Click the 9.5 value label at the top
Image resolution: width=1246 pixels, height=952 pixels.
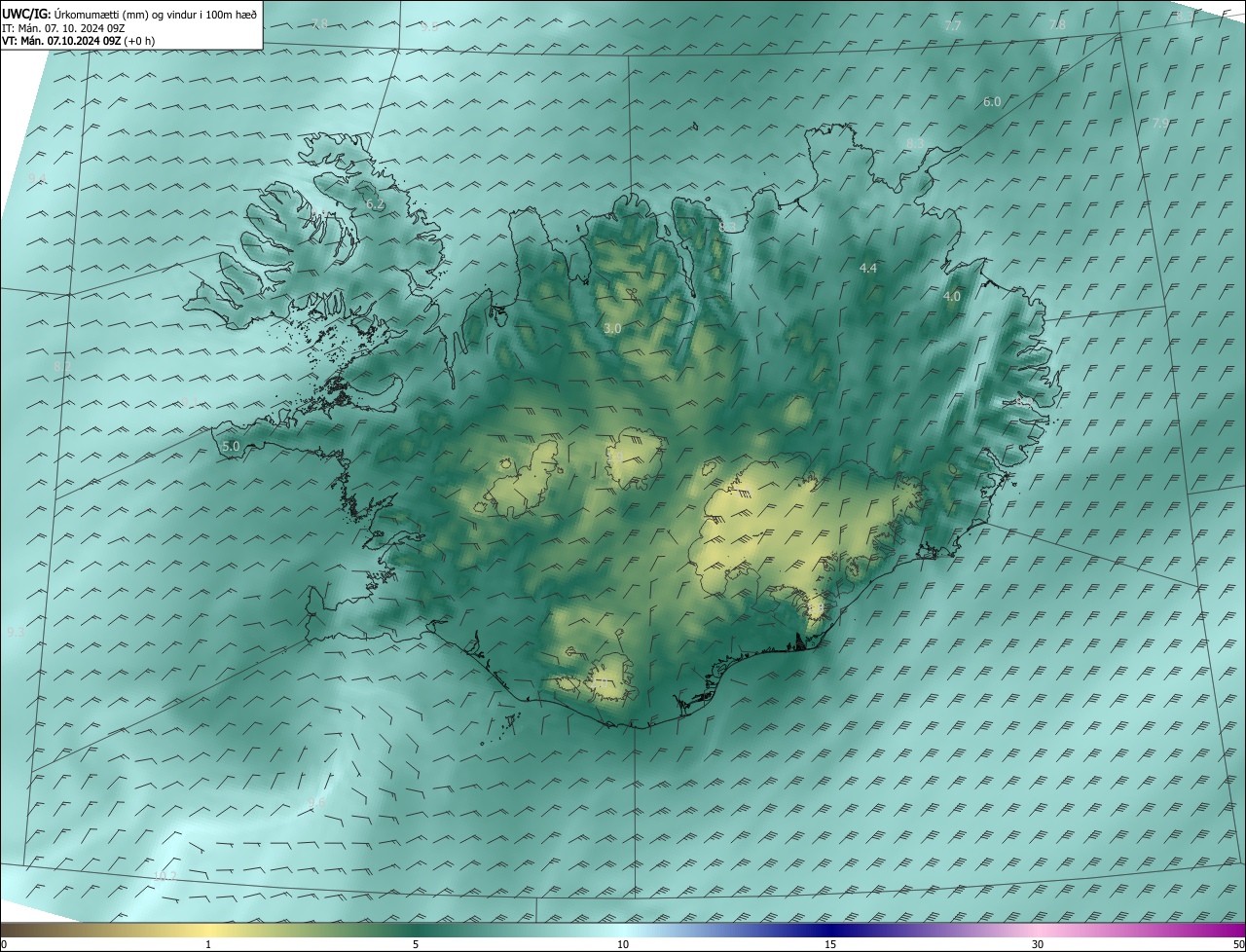pos(429,26)
